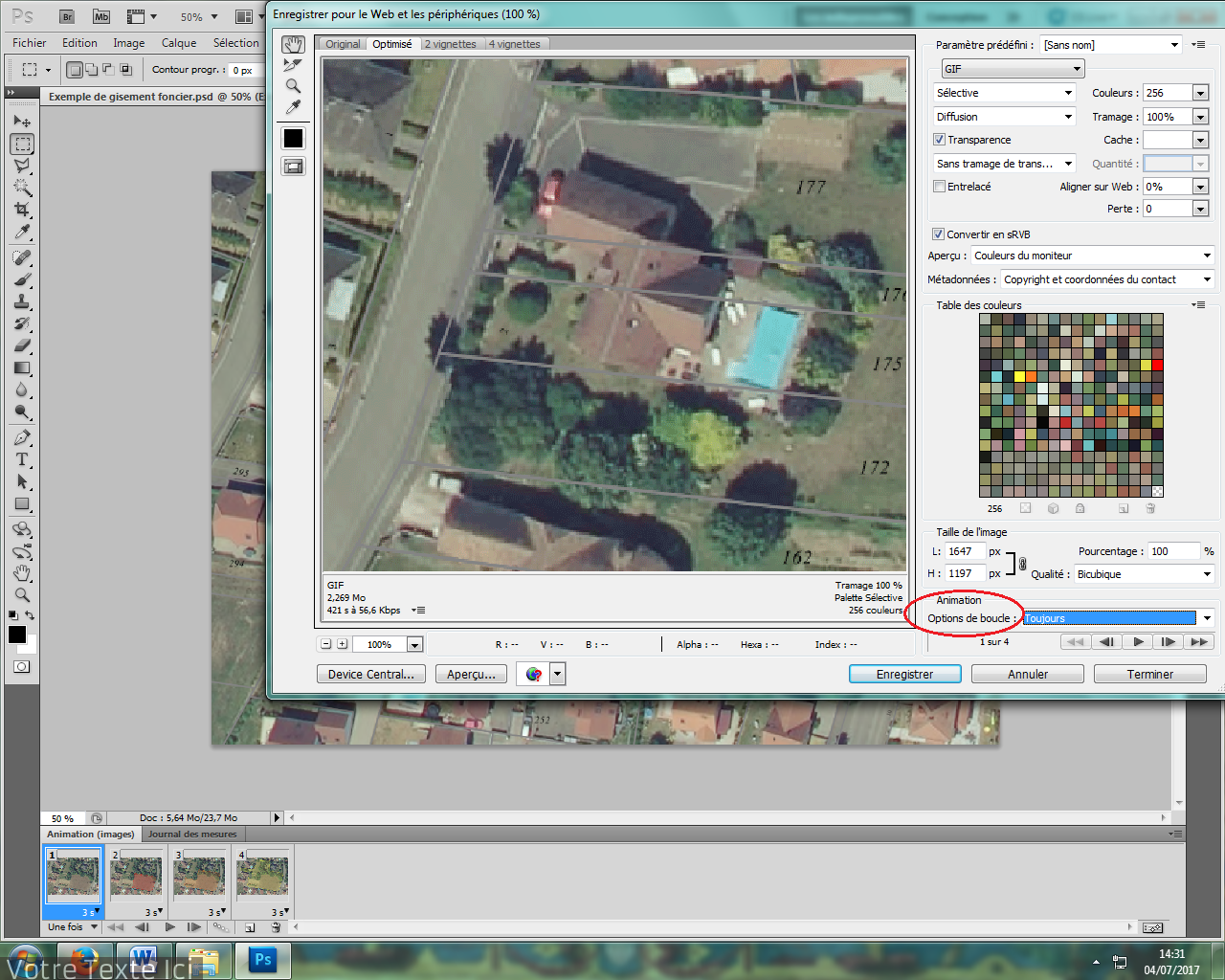Toggle Quick Mask mode
The height and width of the screenshot is (980, 1225).
pyautogui.click(x=22, y=667)
